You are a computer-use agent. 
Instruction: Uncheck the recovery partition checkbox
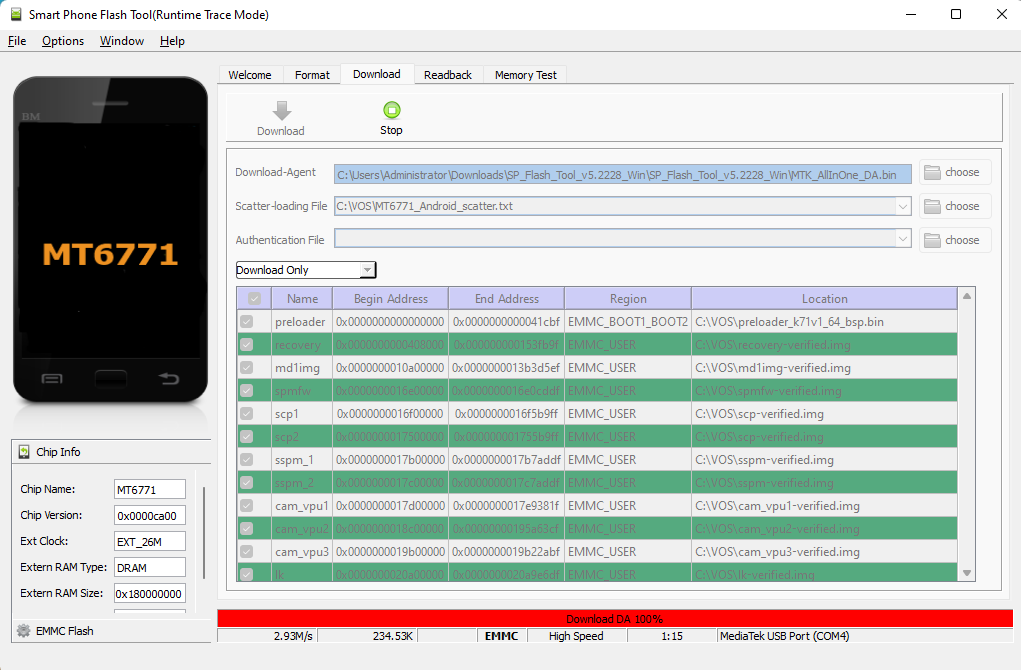point(246,345)
